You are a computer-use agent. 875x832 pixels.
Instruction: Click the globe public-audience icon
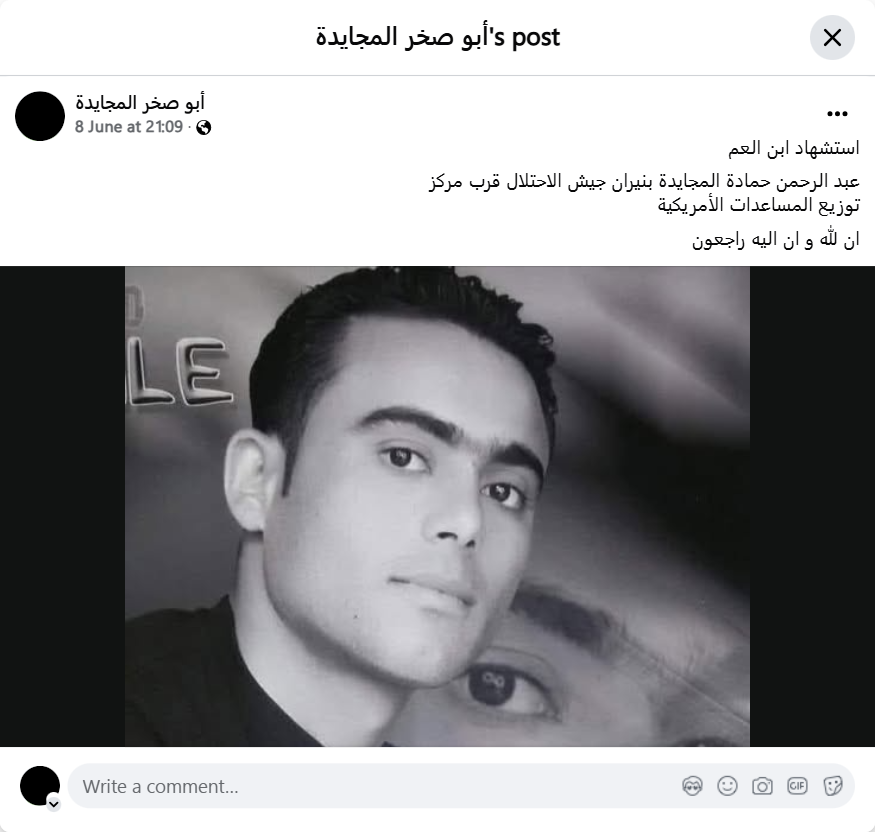point(204,128)
